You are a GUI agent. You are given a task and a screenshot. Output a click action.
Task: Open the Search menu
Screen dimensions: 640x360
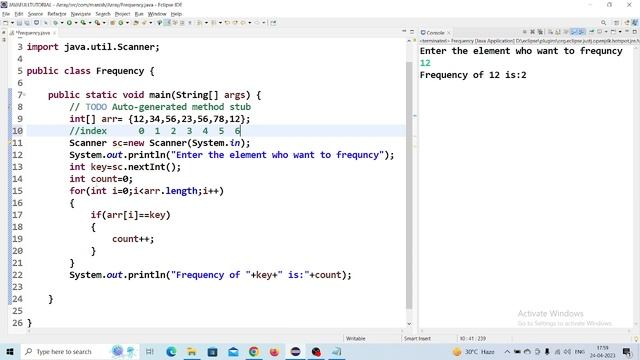(x=103, y=14)
